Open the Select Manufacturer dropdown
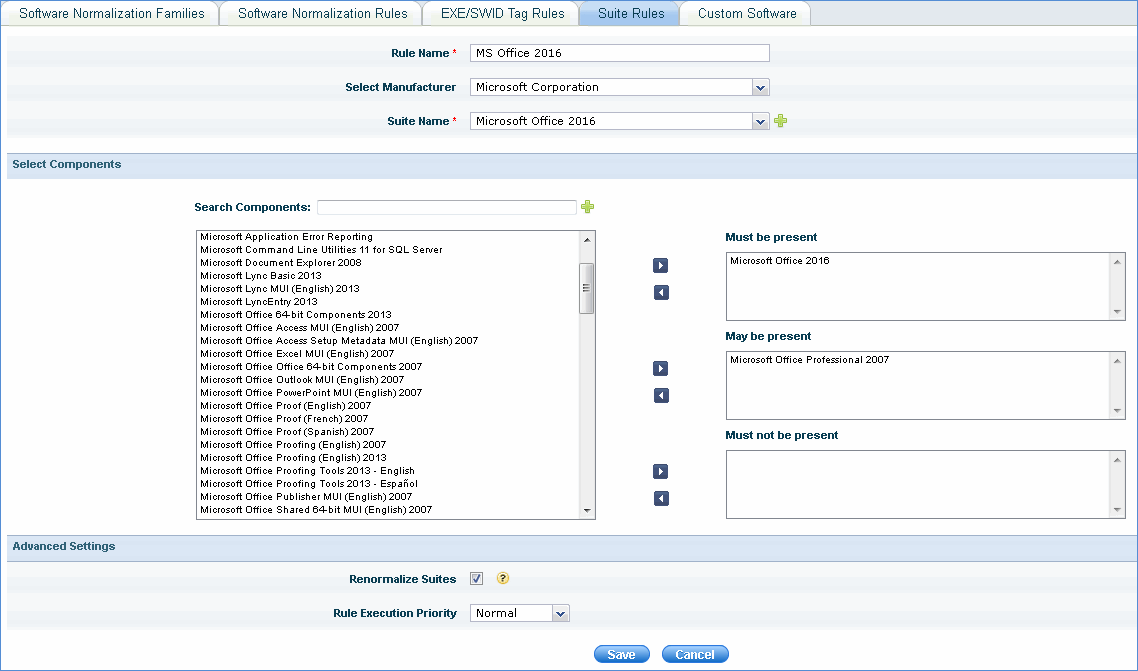The image size is (1138, 671). click(x=761, y=87)
